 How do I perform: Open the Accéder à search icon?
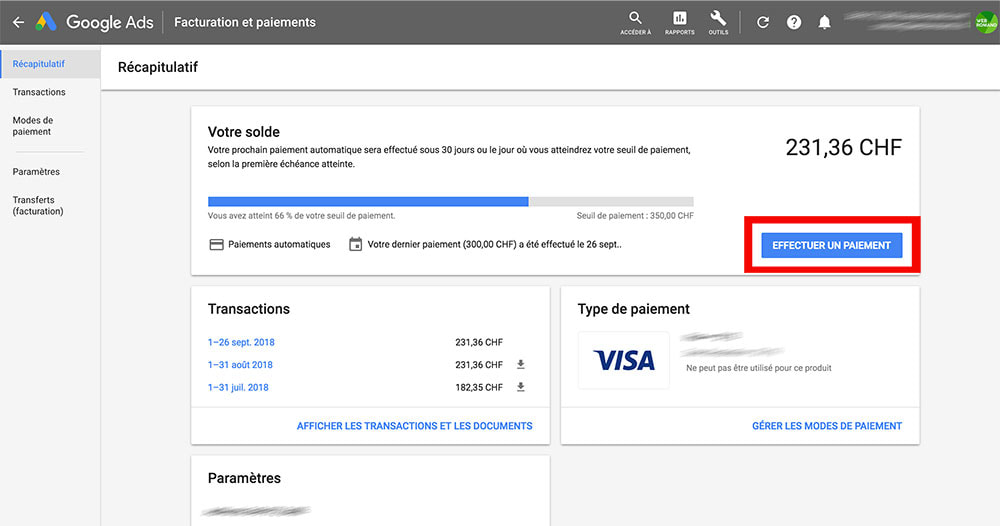click(x=635, y=19)
